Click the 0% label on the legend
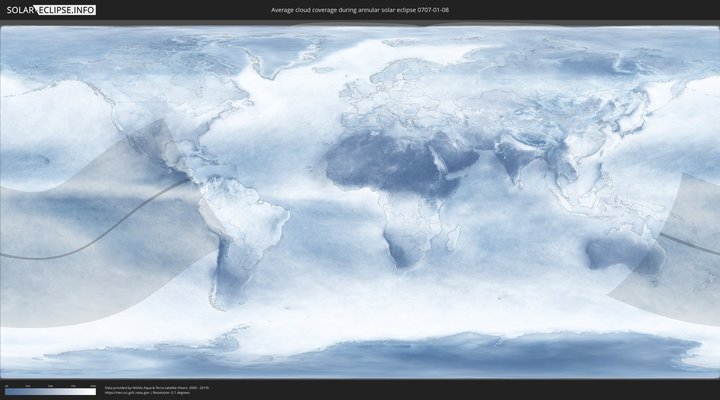Screen dimensions: 720x400 (5, 385)
